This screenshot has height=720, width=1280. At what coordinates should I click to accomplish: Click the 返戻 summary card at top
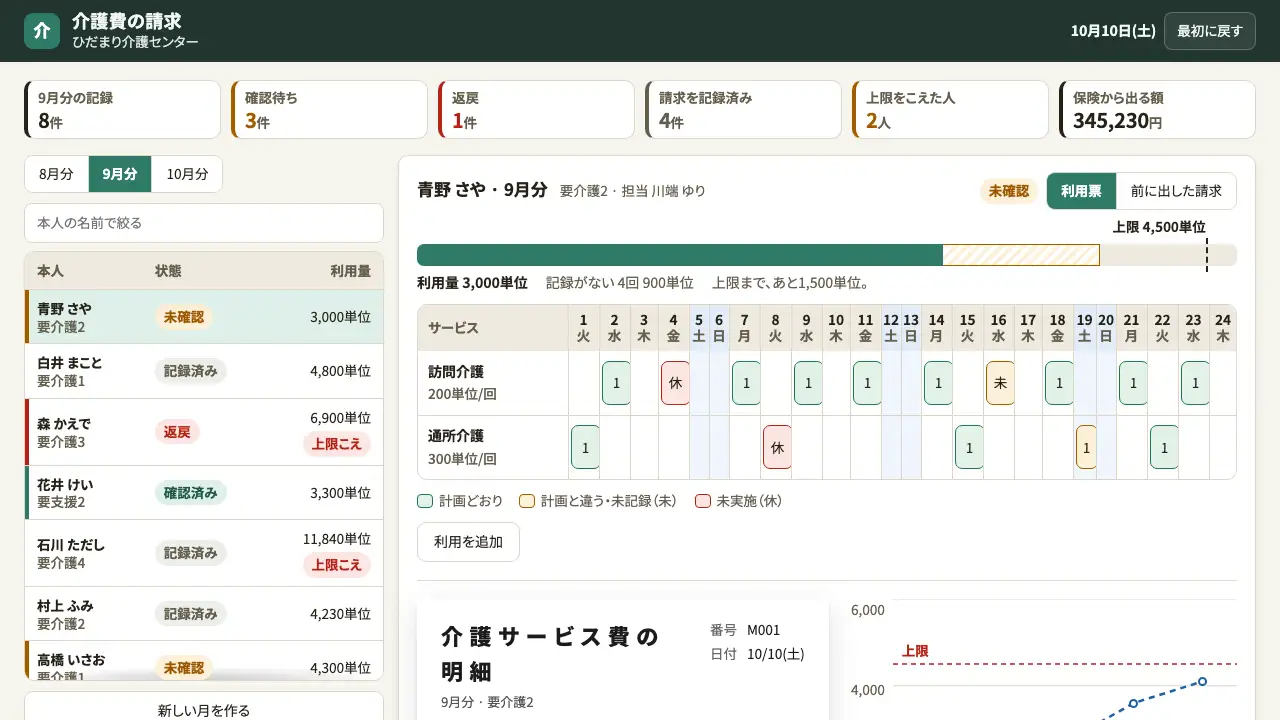click(536, 110)
